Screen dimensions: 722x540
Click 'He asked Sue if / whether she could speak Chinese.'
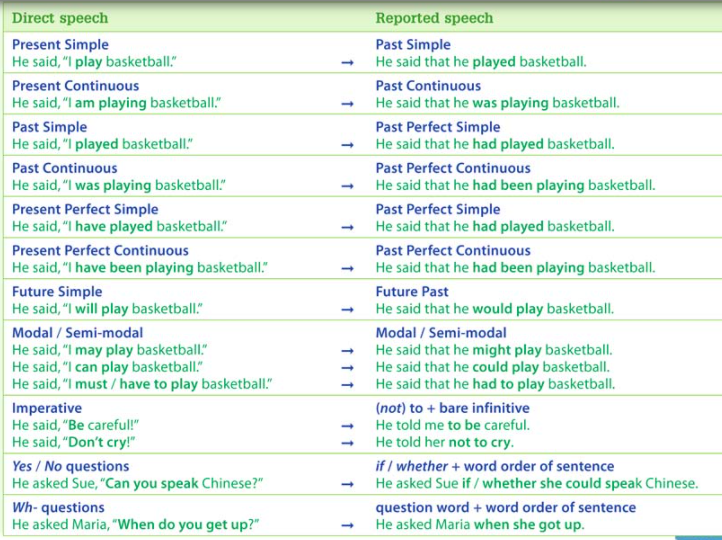click(x=537, y=483)
